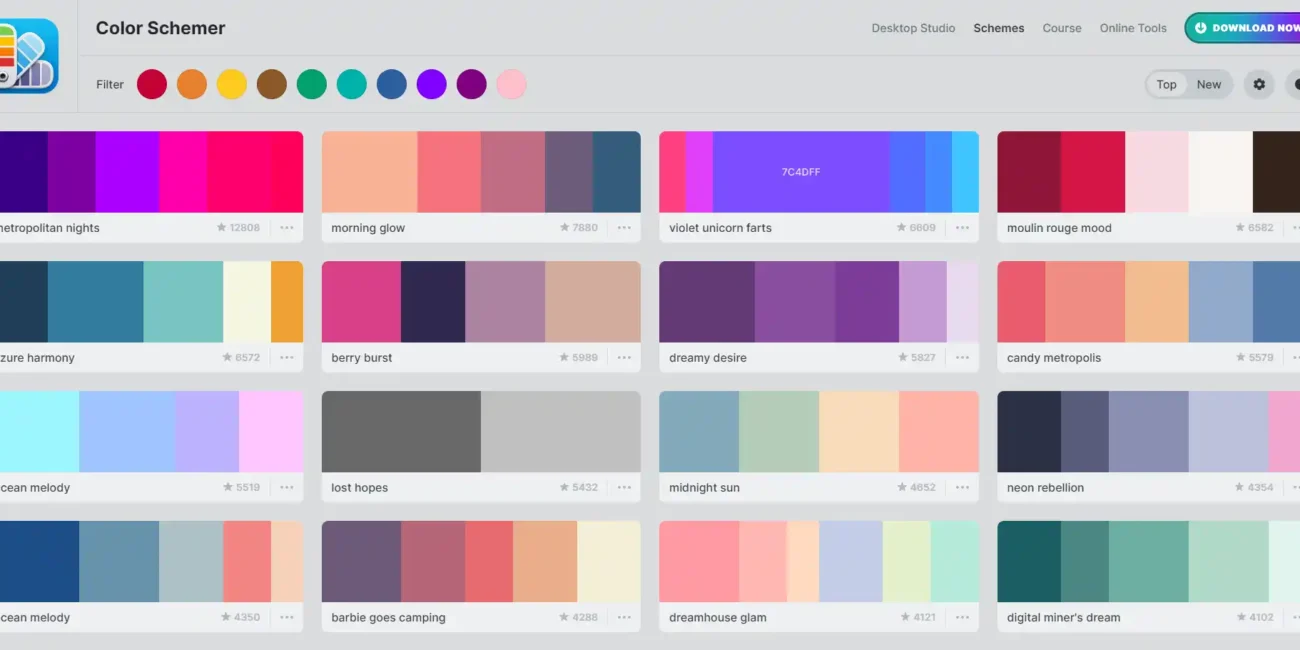1300x650 pixels.
Task: Open the moulin rouge mood scheme name
Action: 1059,228
